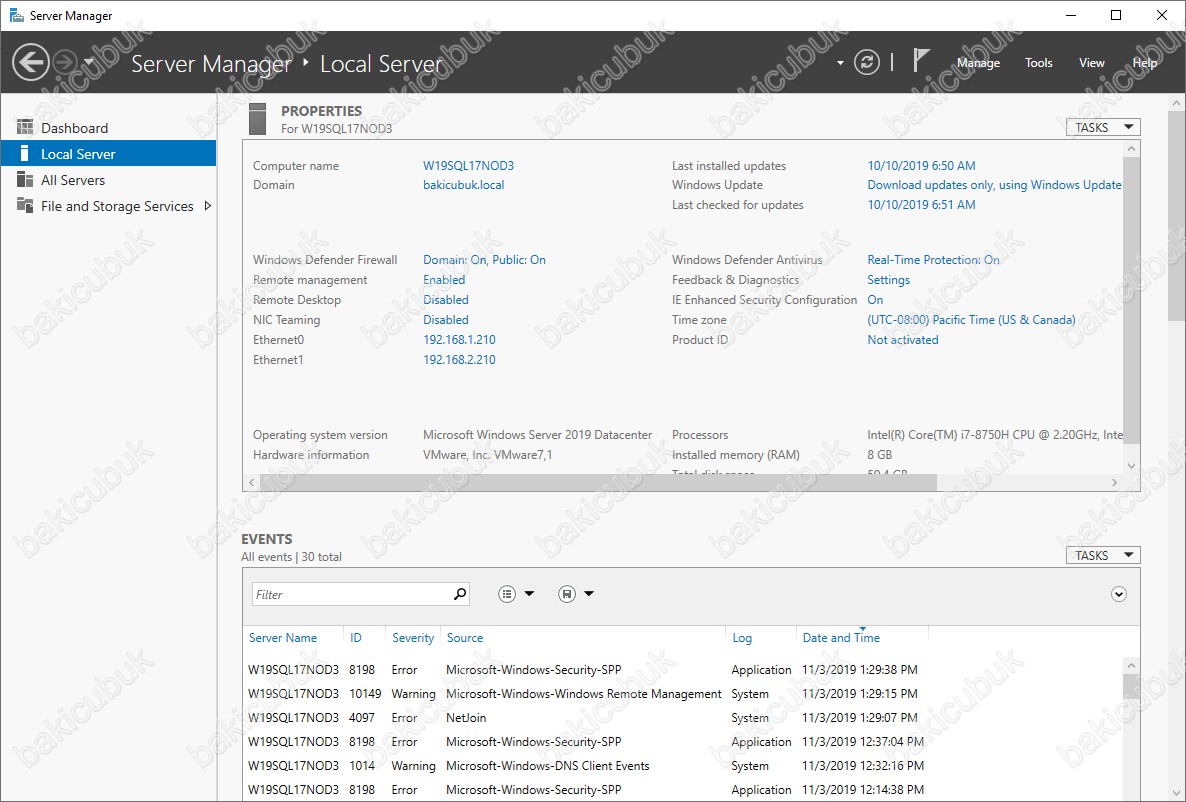Click IE Enhanced Security Configuration On link
This screenshot has height=802, width=1186.
[875, 300]
